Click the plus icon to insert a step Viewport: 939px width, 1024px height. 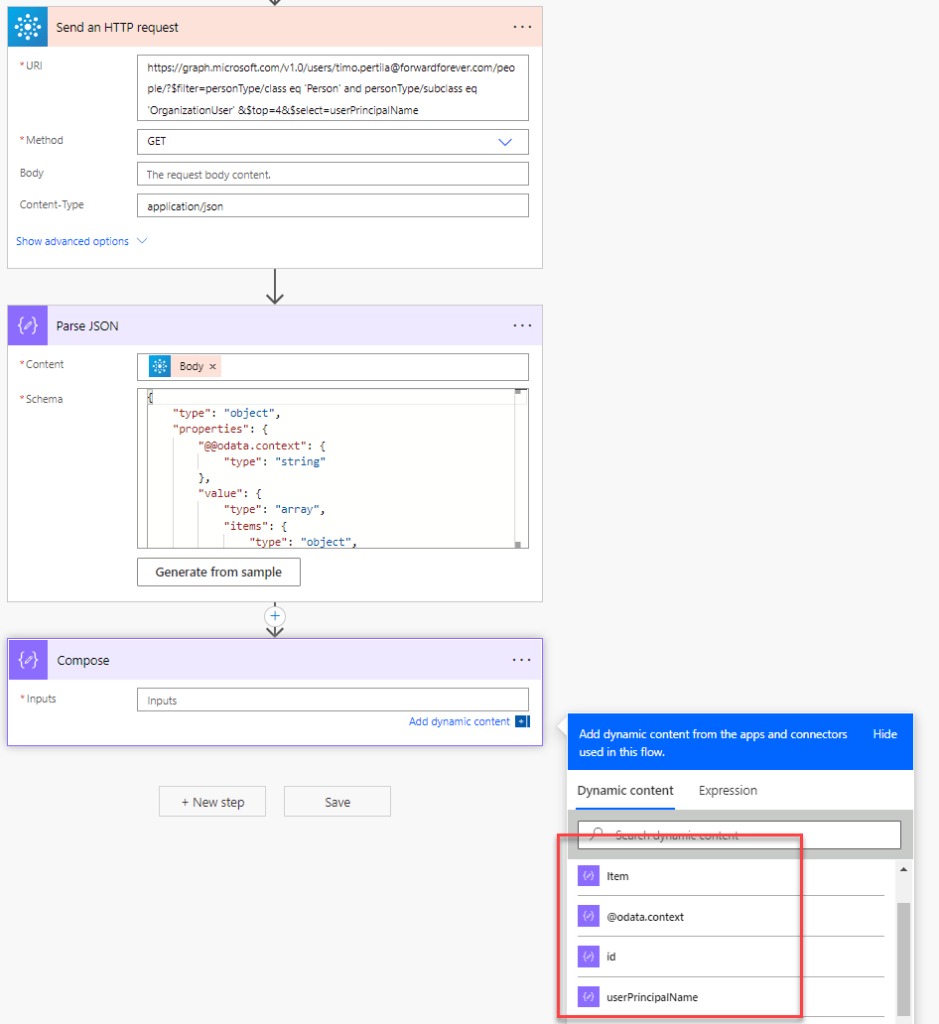276,615
